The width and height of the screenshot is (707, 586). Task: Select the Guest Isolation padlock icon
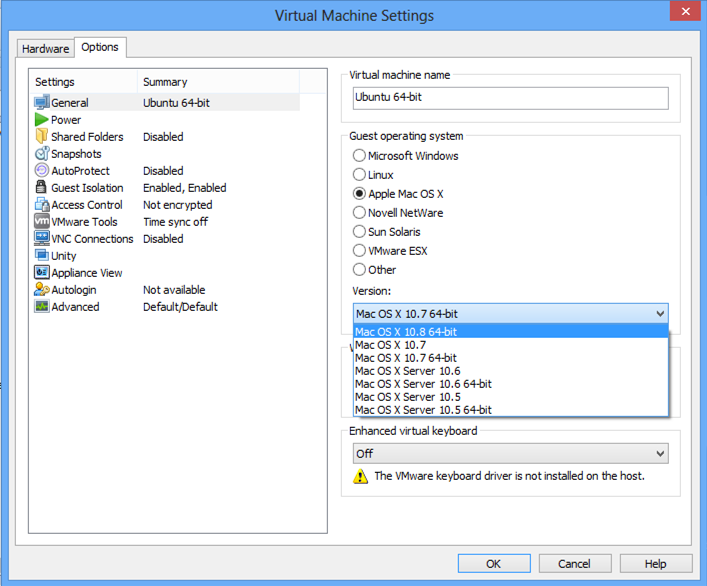point(41,187)
